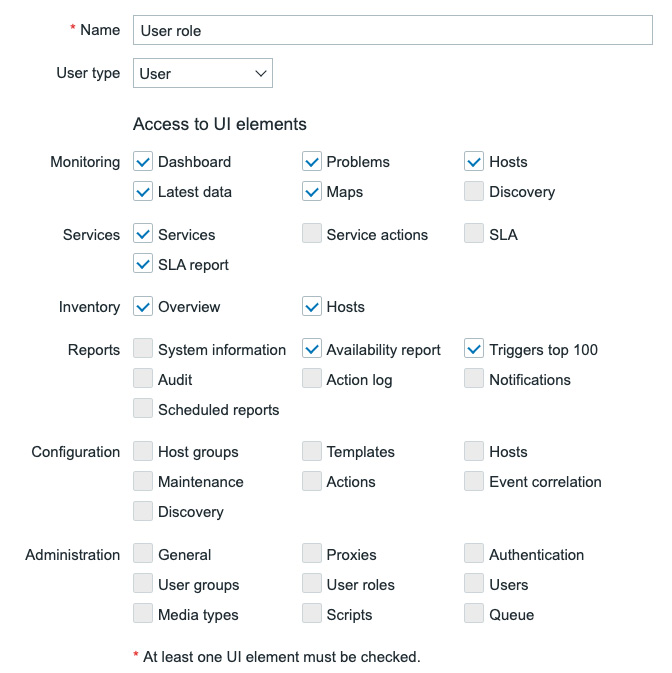Click the Name input field
The image size is (672, 673).
pyautogui.click(x=393, y=30)
